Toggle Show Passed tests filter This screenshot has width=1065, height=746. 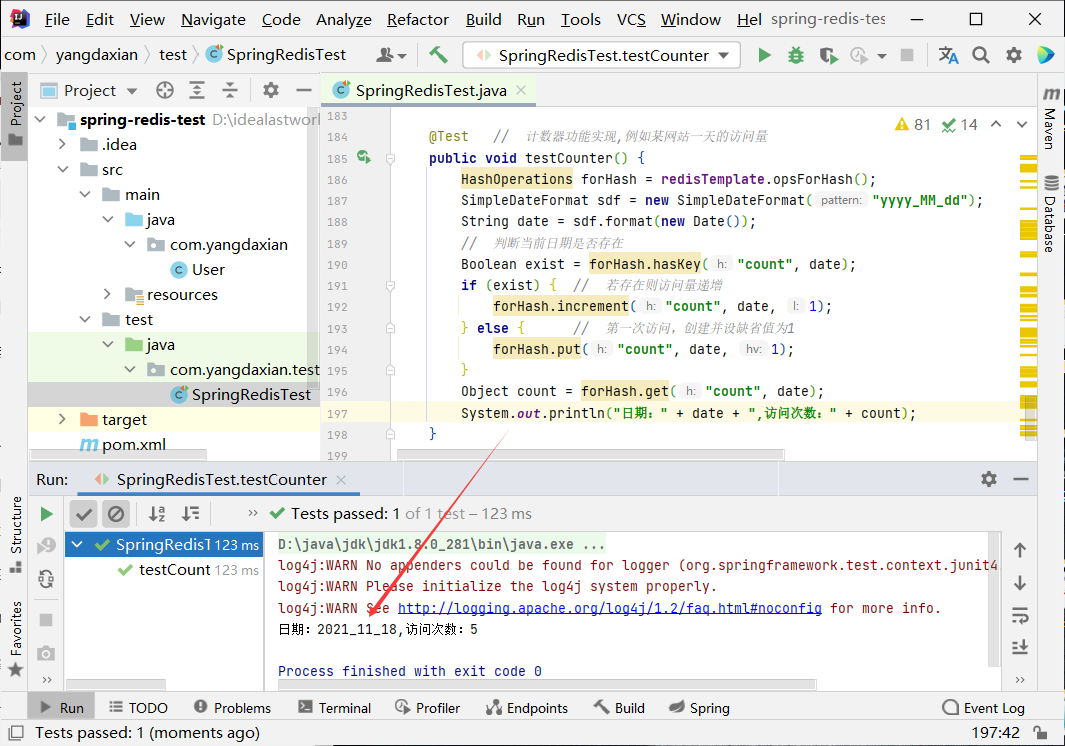tap(84, 514)
